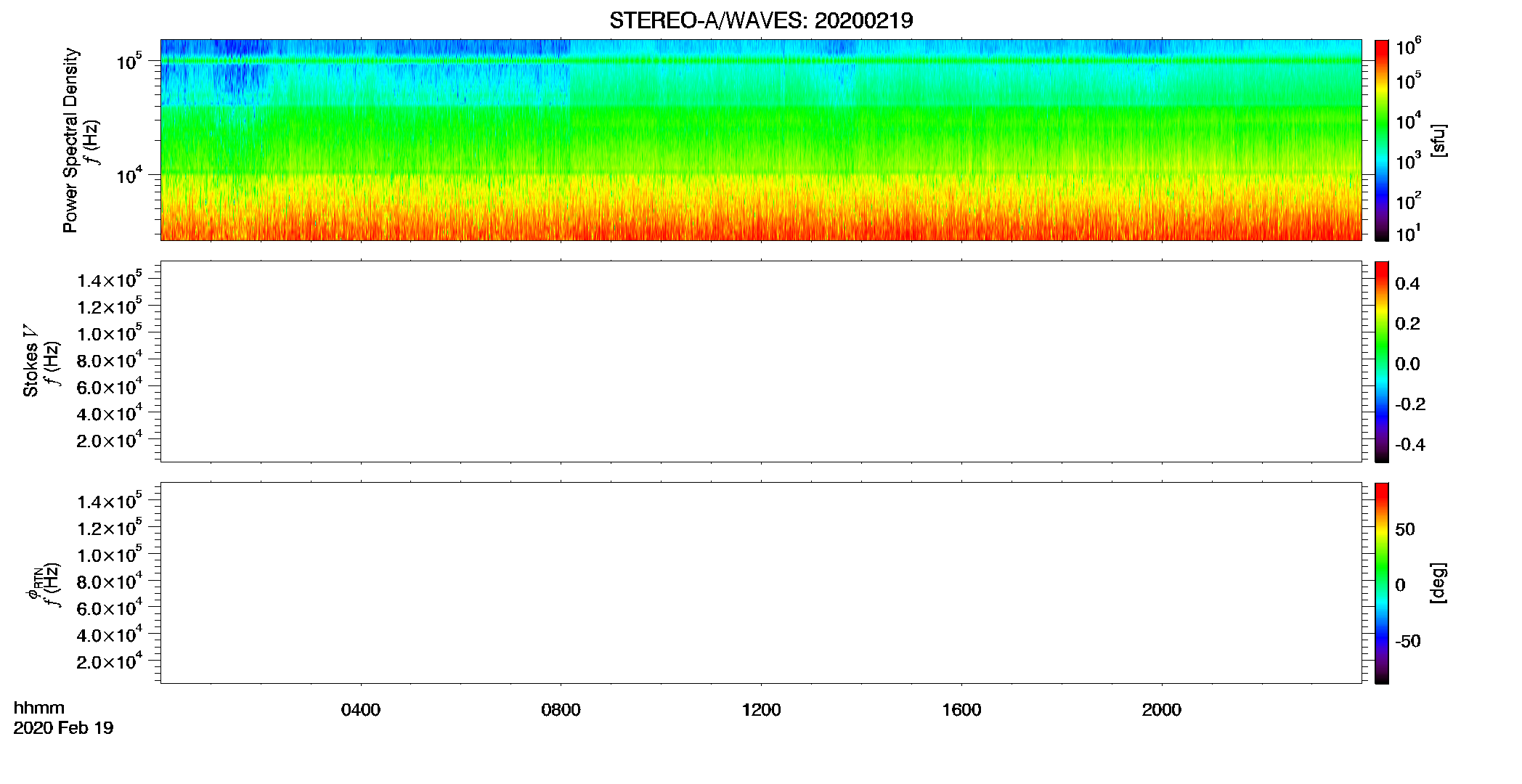Click the STEREO-A/WAVES: 20200219 plot title
The height and width of the screenshot is (784, 1522).
pyautogui.click(x=761, y=20)
